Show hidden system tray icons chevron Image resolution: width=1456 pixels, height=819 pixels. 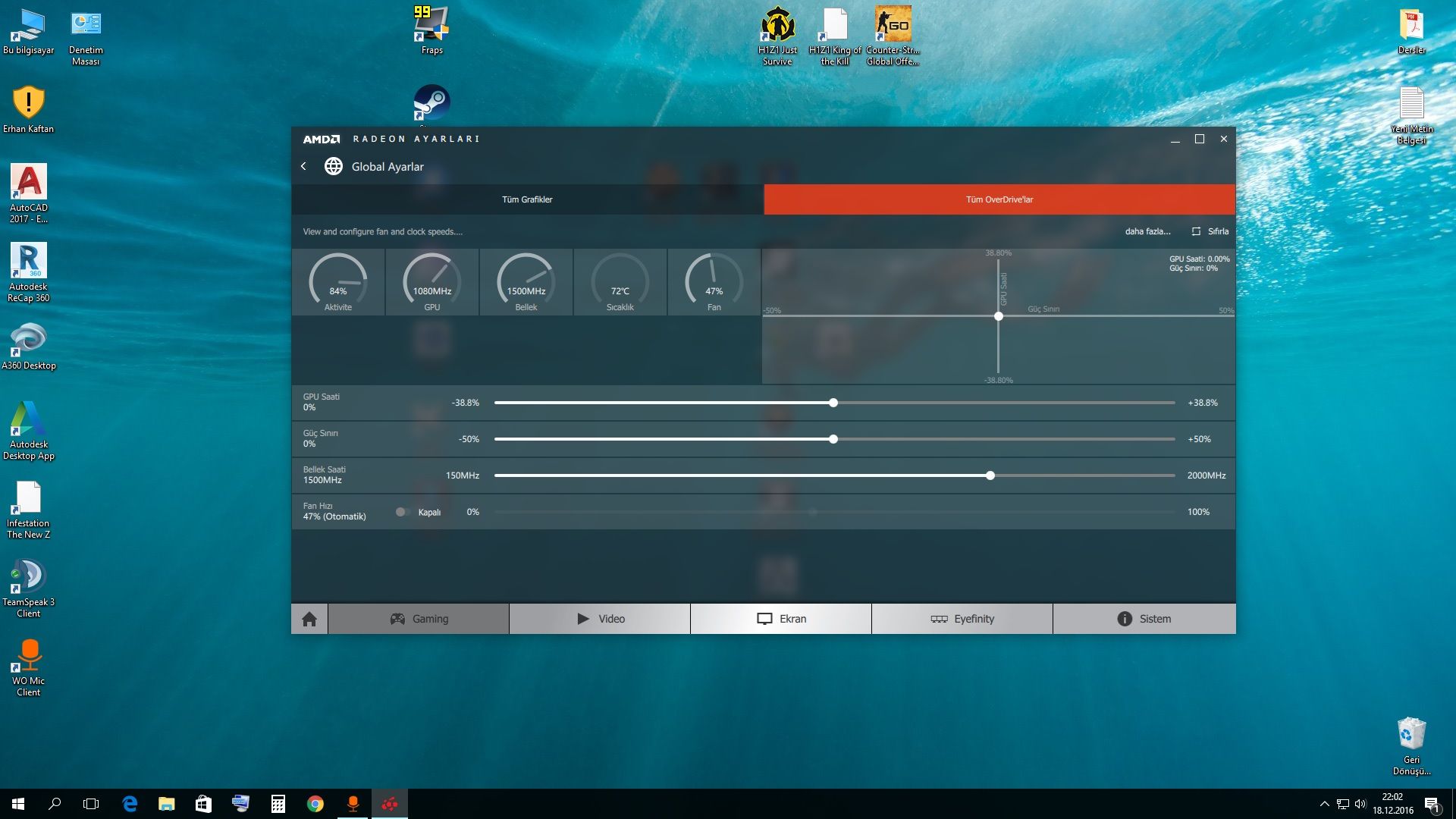1324,804
